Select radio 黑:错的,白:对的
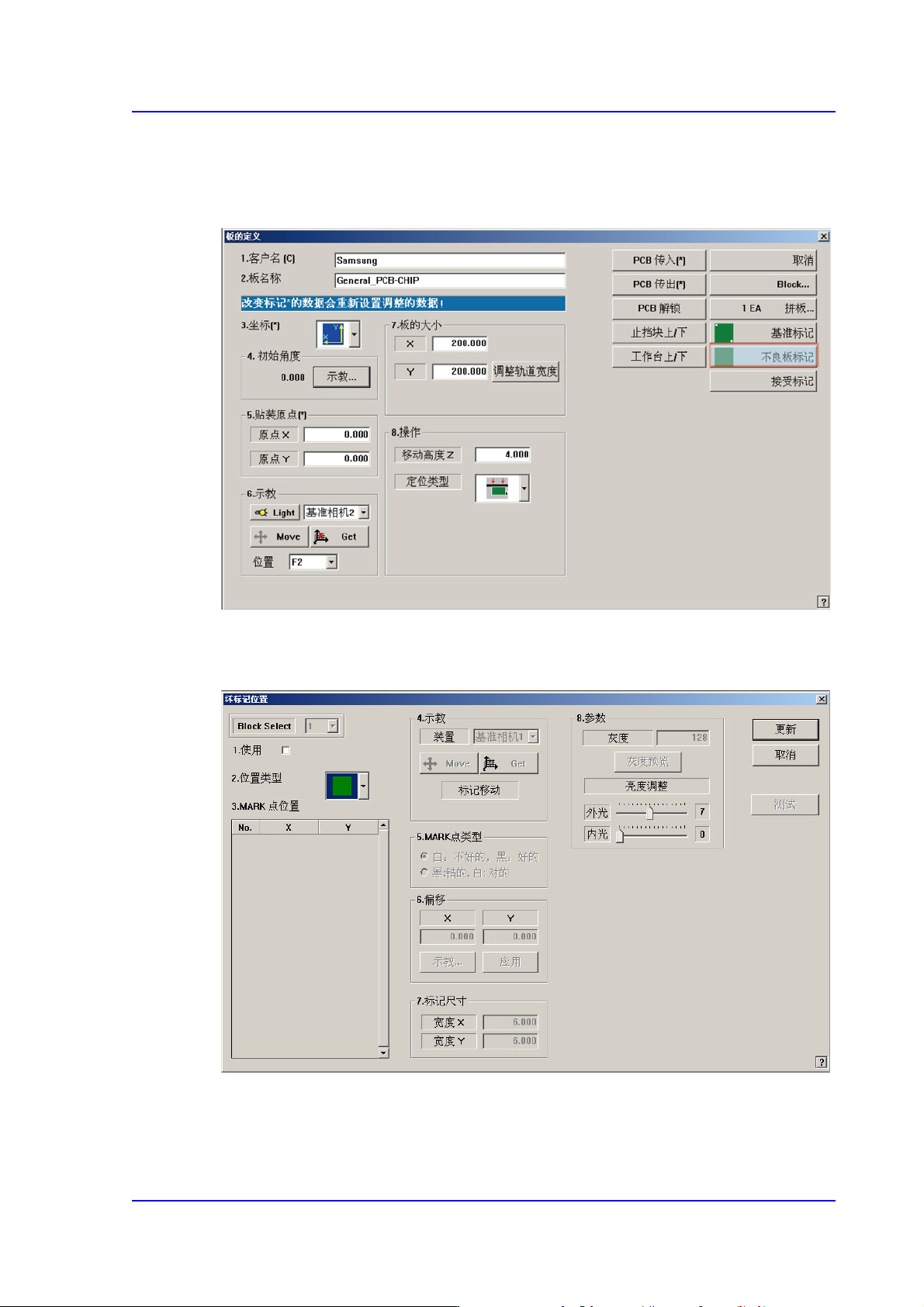Viewport: 924px width, 1307px height. pos(424,873)
